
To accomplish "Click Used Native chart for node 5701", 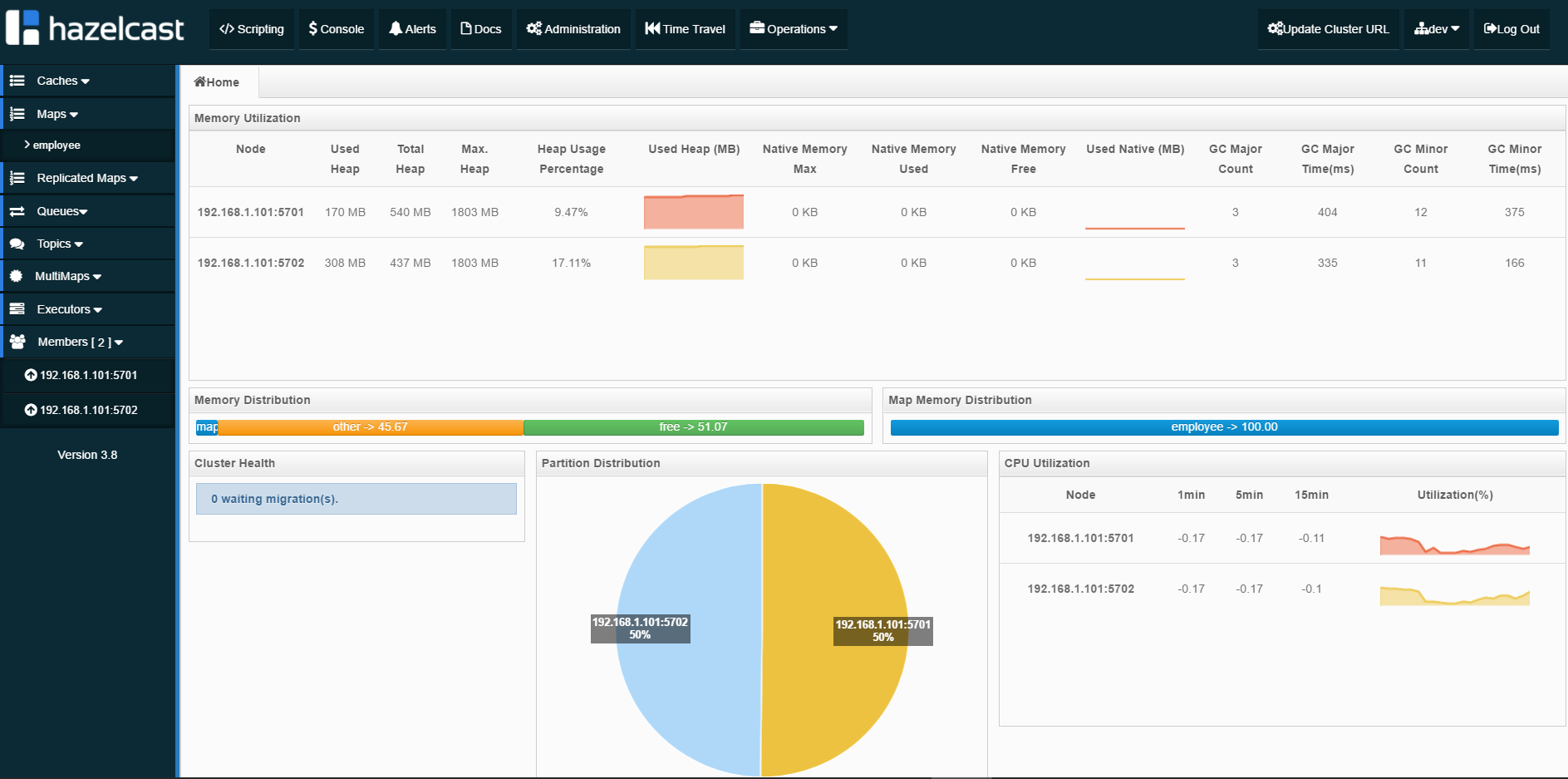I will point(1135,212).
